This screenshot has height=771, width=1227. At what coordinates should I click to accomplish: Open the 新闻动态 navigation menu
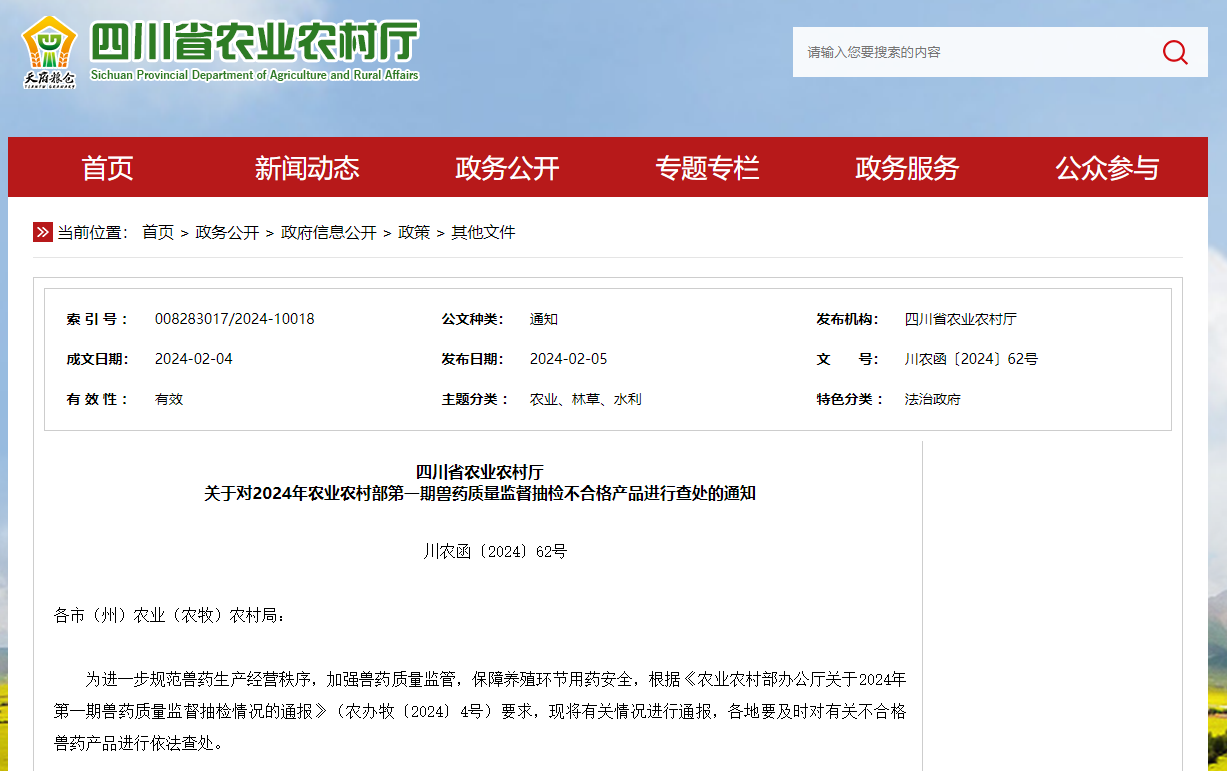pyautogui.click(x=307, y=168)
